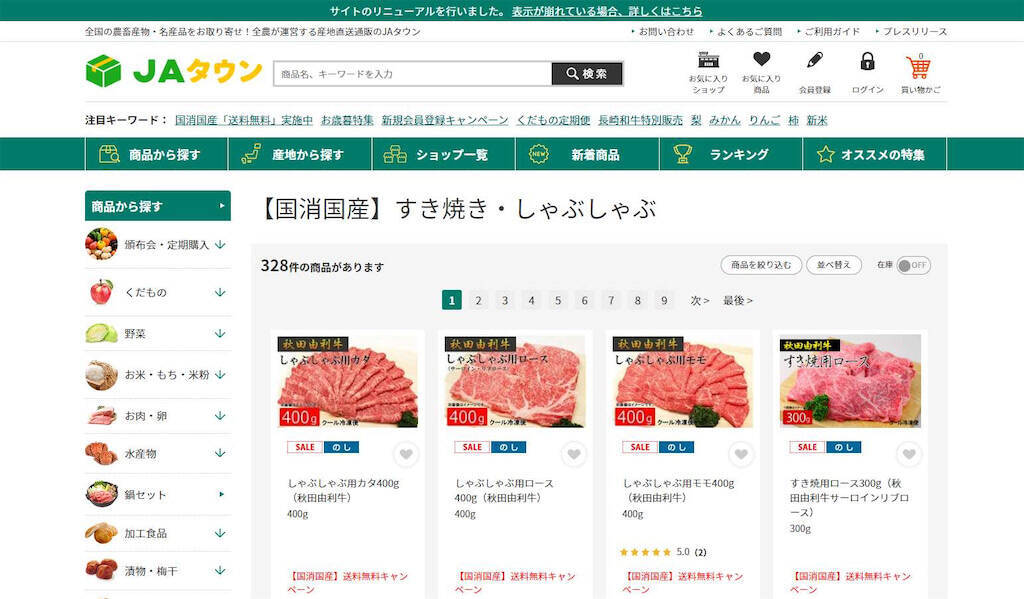Click the ログイン padlock icon

(867, 61)
